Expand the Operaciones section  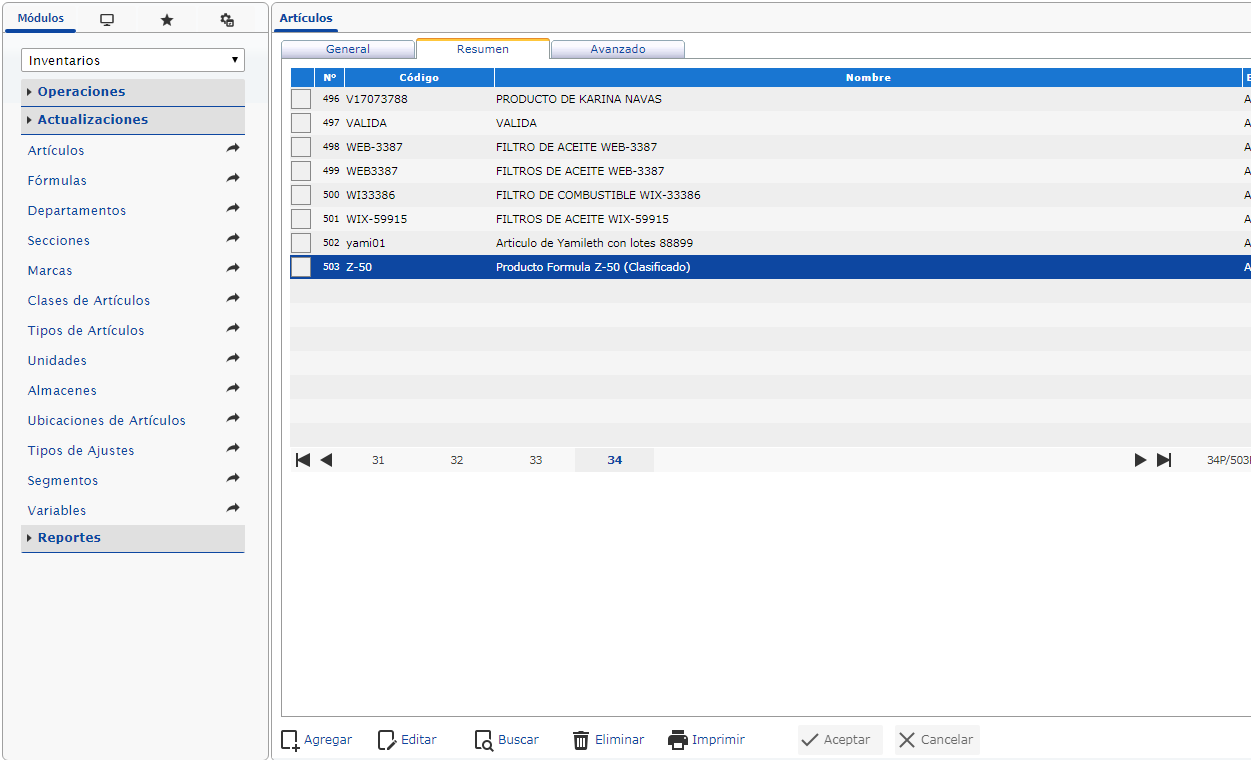tap(133, 92)
